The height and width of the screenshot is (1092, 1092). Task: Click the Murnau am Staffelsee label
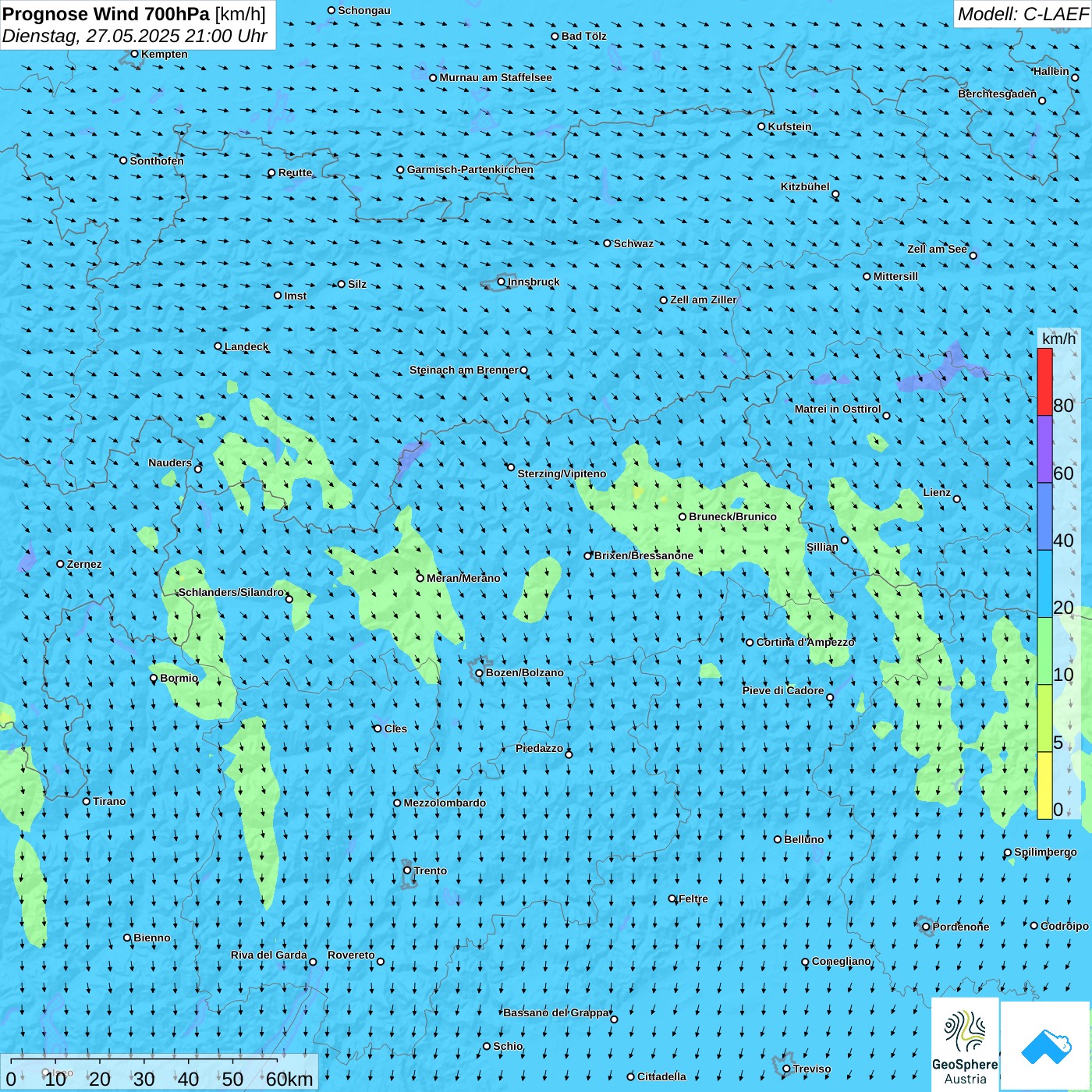[x=495, y=77]
